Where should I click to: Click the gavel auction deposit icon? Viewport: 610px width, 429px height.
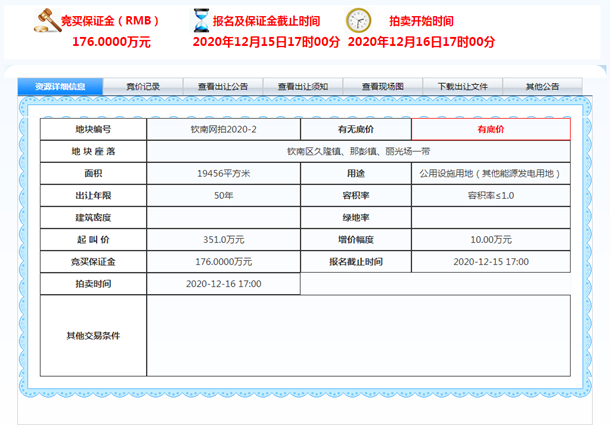pos(47,21)
